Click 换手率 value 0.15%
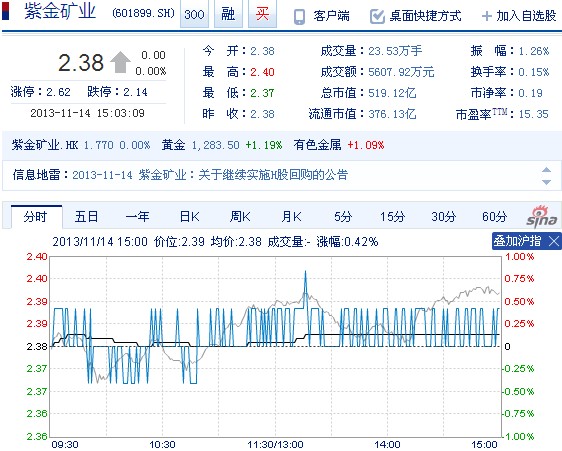Screen dimensions: 562x451 pyautogui.click(x=534, y=72)
